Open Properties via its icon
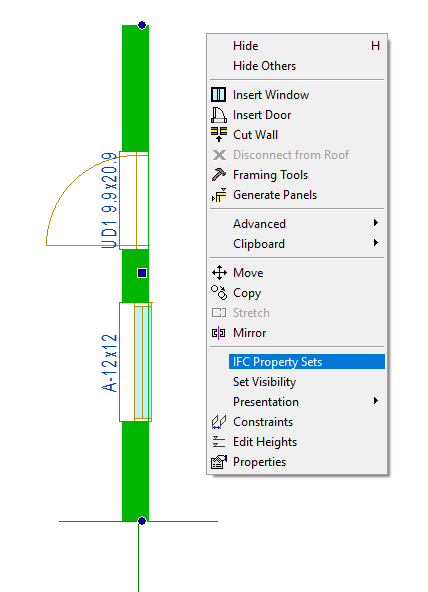 [x=219, y=462]
